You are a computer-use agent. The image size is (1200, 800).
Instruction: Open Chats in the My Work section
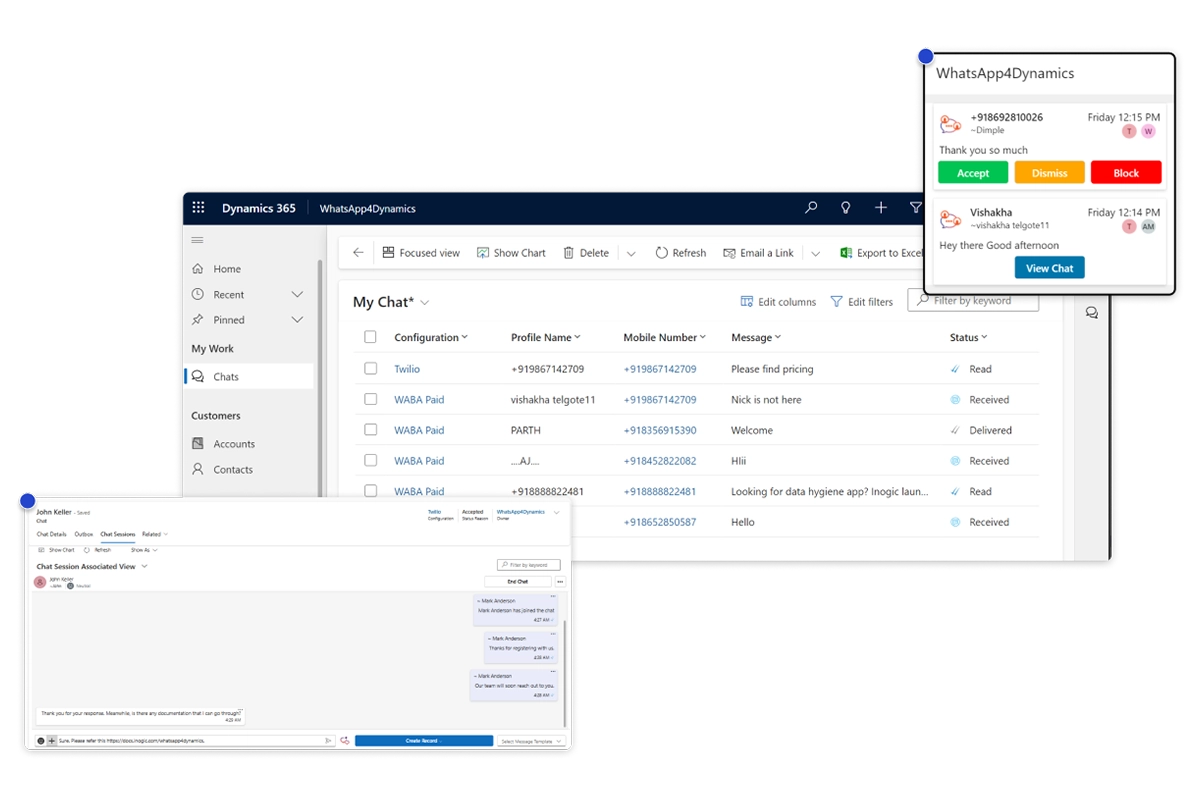248,377
